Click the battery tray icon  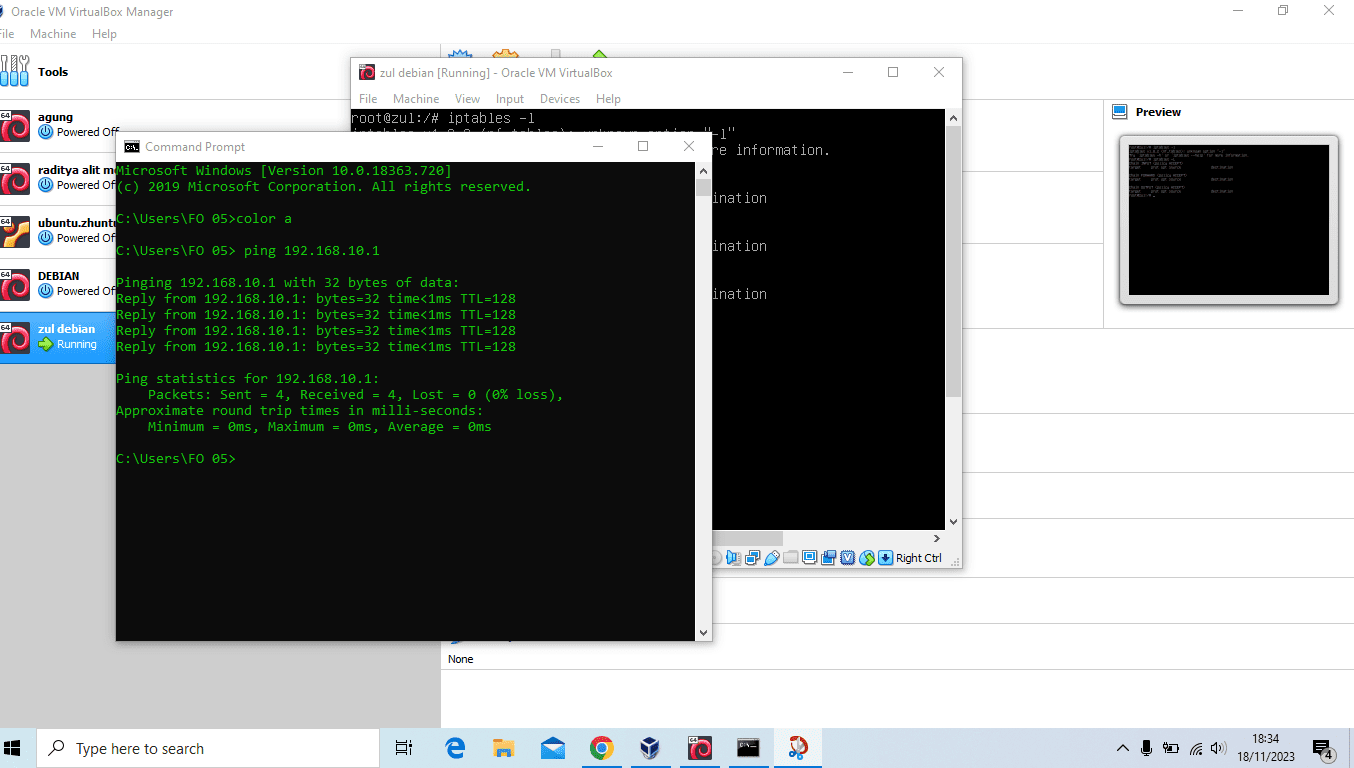[x=1171, y=748]
